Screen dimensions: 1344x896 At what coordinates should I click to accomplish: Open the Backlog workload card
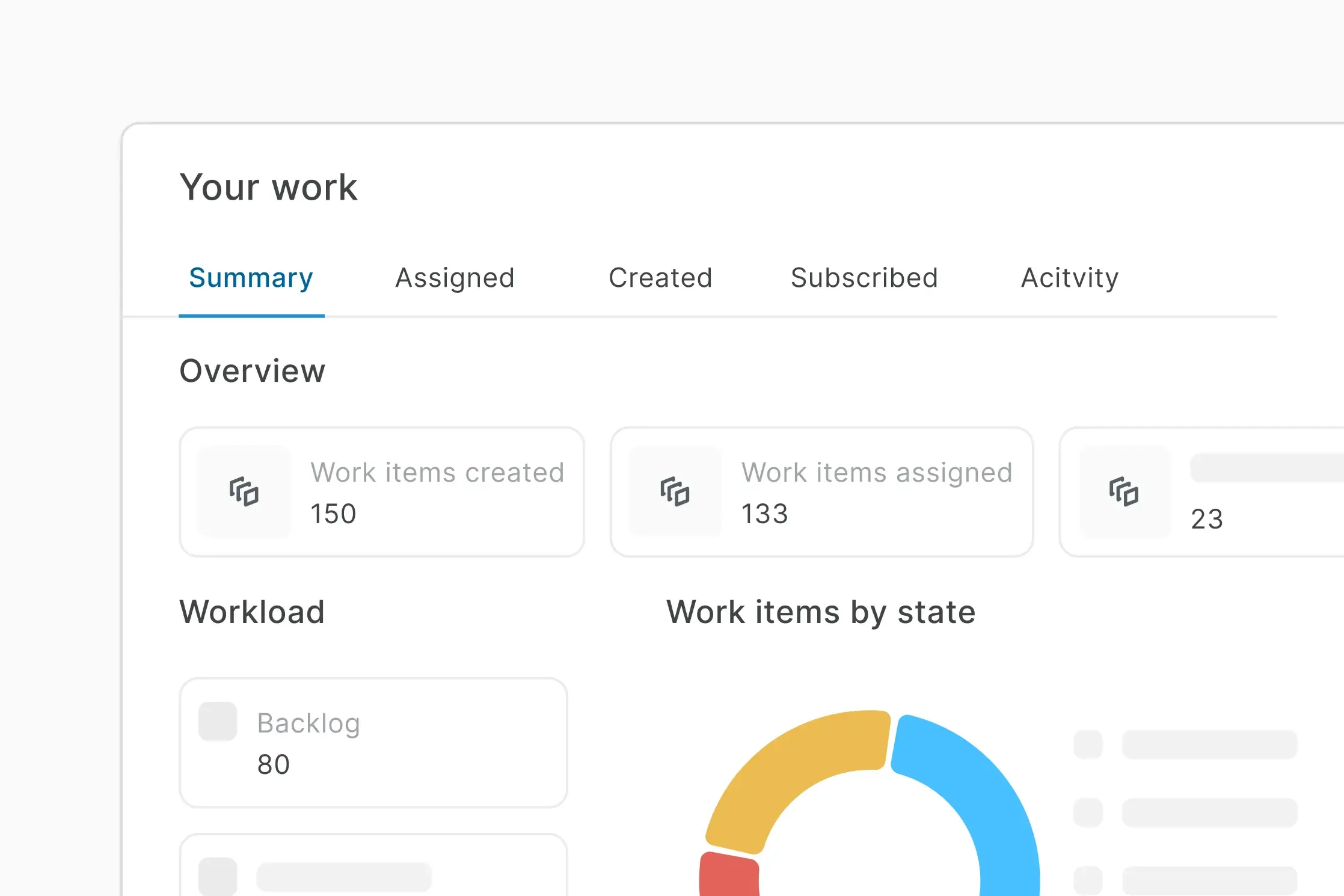point(373,743)
